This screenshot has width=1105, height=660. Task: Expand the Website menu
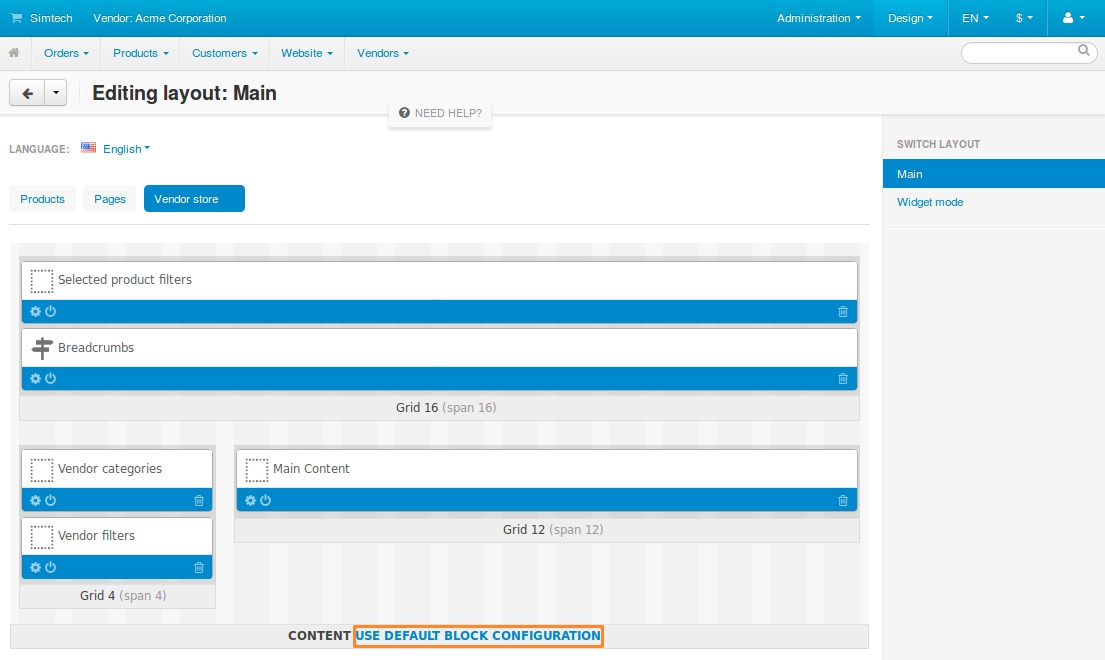click(307, 53)
